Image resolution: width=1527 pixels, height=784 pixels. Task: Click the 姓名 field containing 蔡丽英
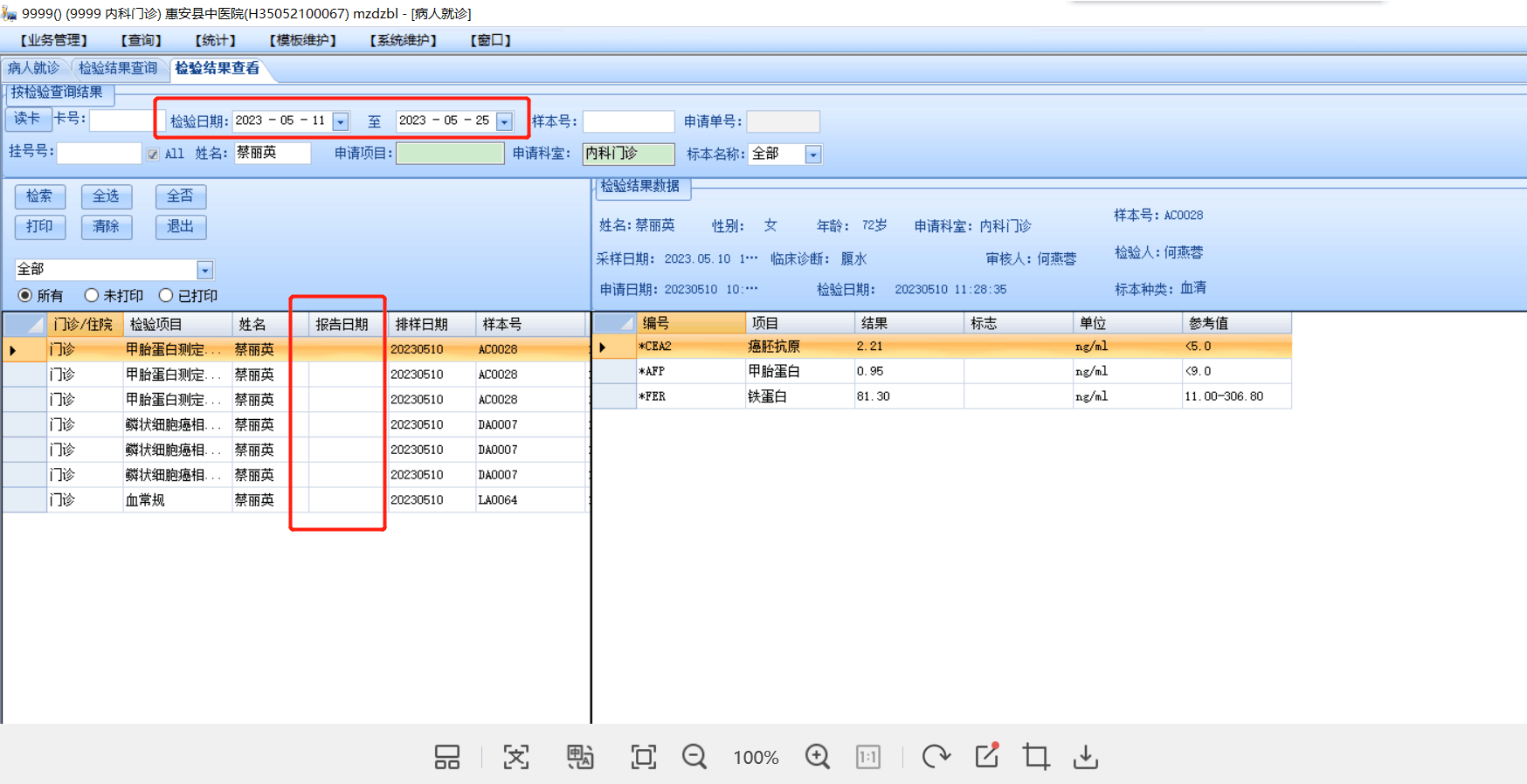tap(272, 153)
